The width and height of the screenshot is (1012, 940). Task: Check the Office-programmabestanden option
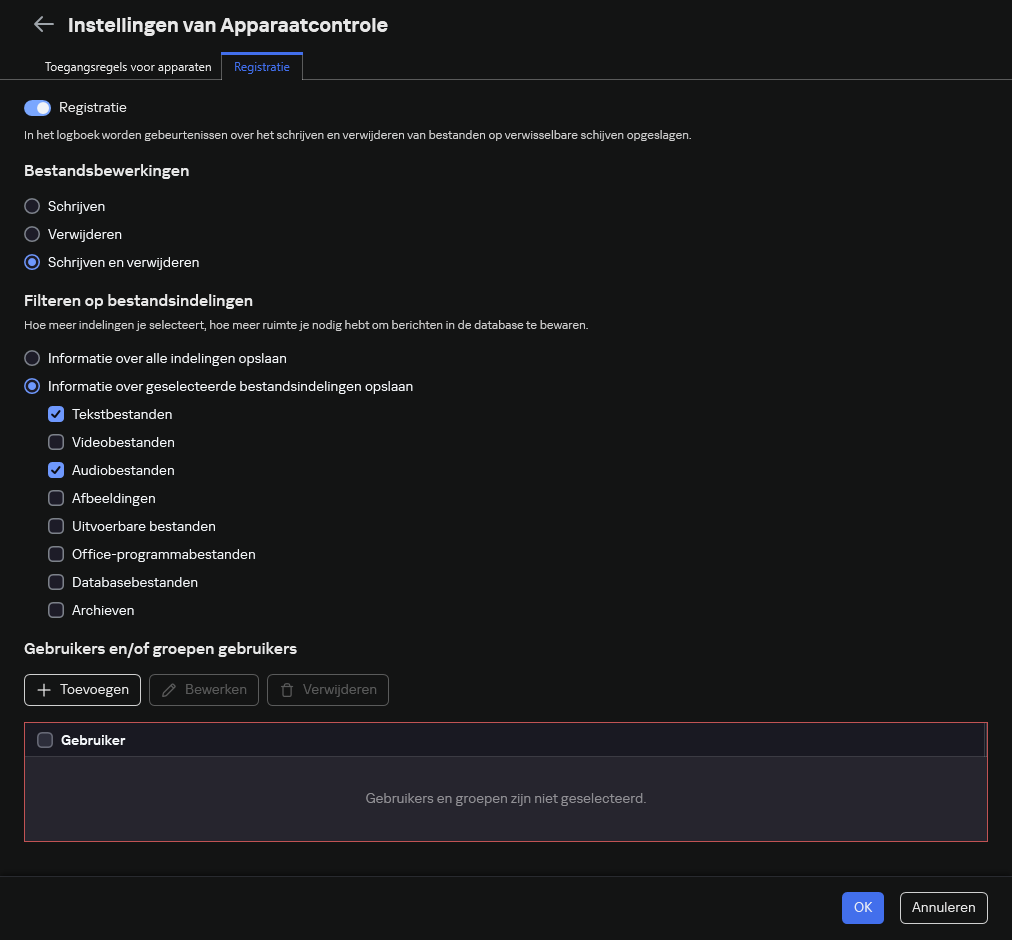(x=56, y=554)
